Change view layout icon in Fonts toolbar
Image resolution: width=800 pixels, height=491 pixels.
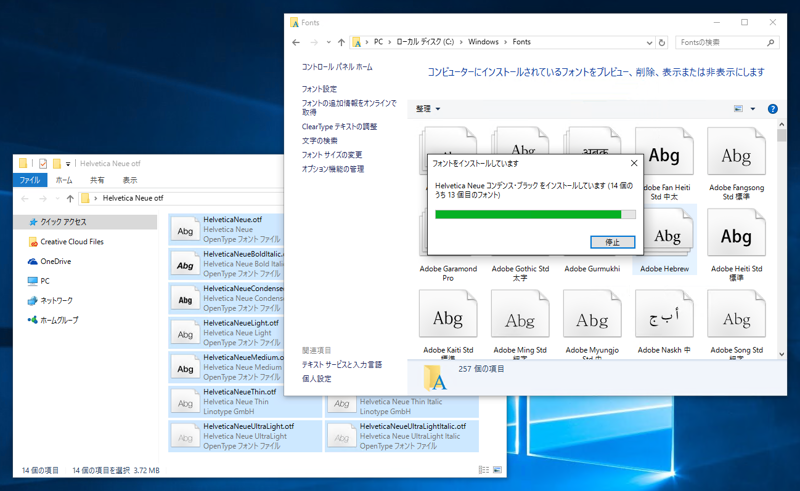[738, 109]
